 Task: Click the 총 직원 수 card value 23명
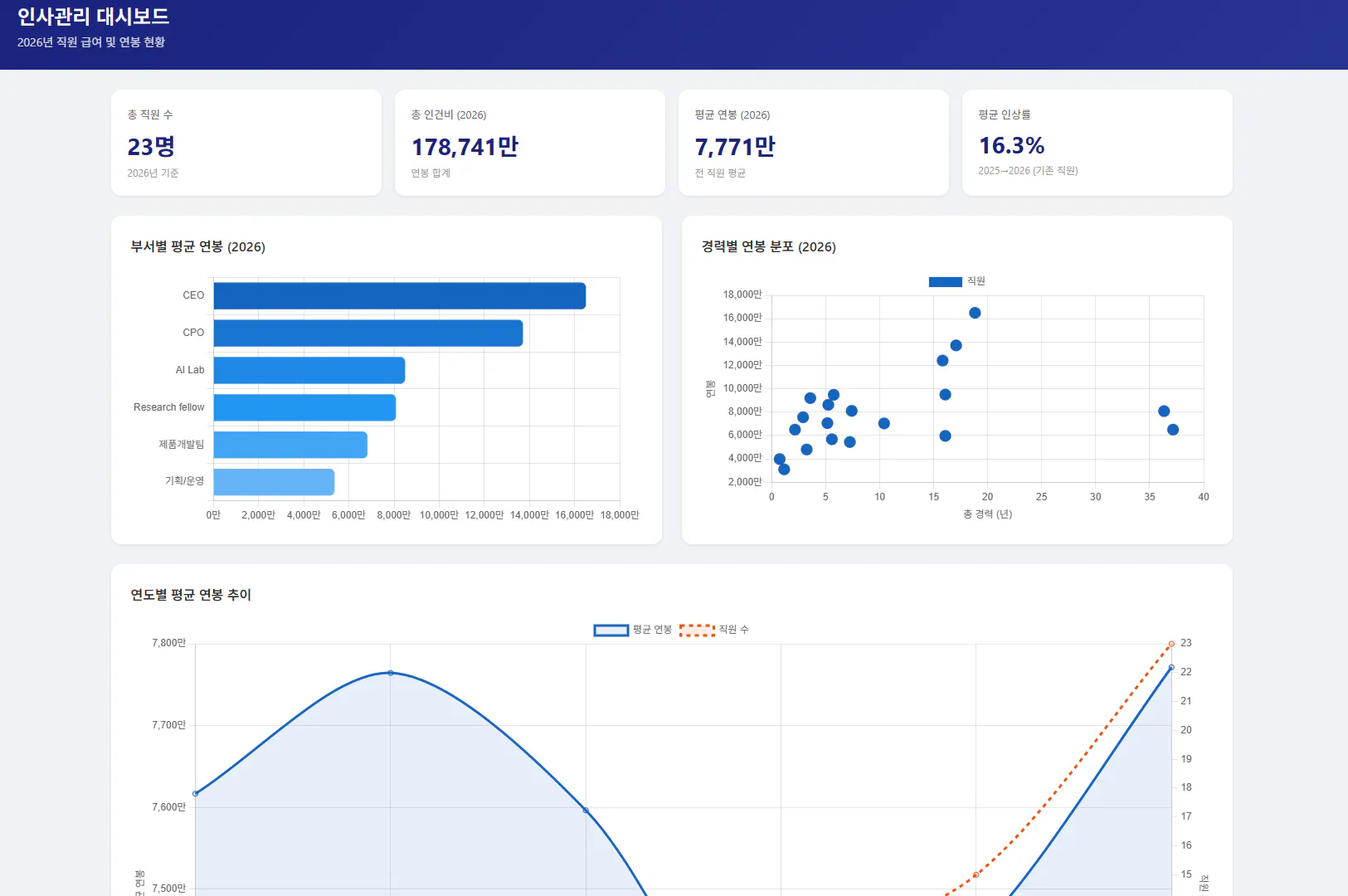pyautogui.click(x=151, y=147)
